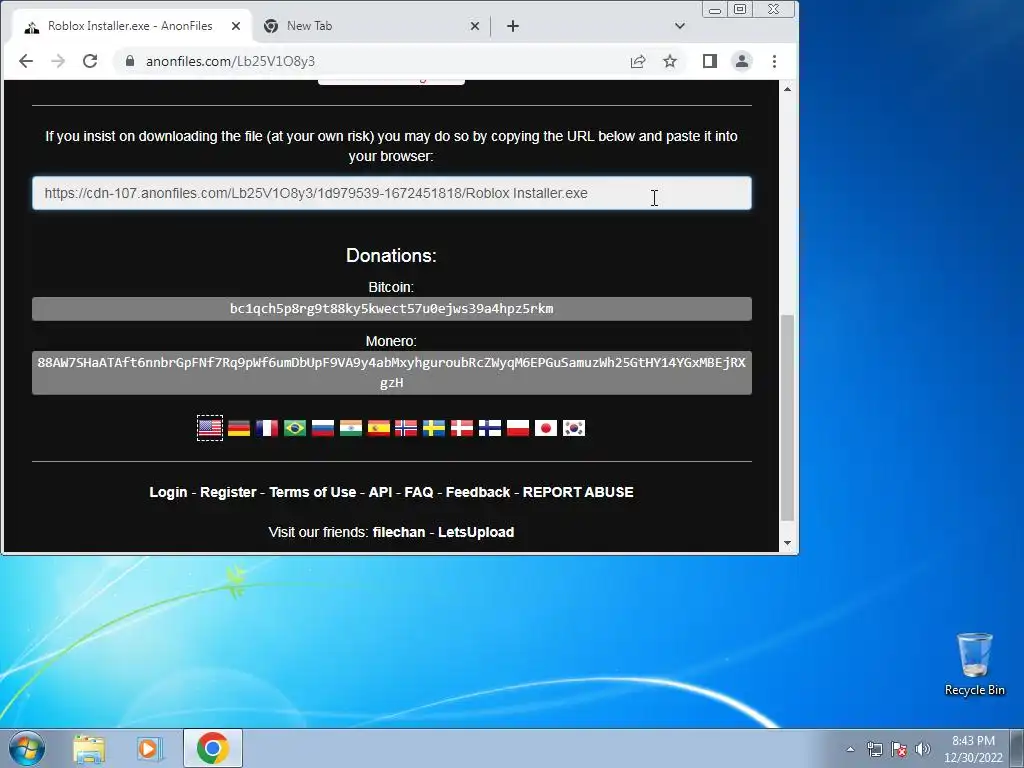Screen dimensions: 1024x768
Task: Select the Japanese flag language
Action: pyautogui.click(x=546, y=428)
